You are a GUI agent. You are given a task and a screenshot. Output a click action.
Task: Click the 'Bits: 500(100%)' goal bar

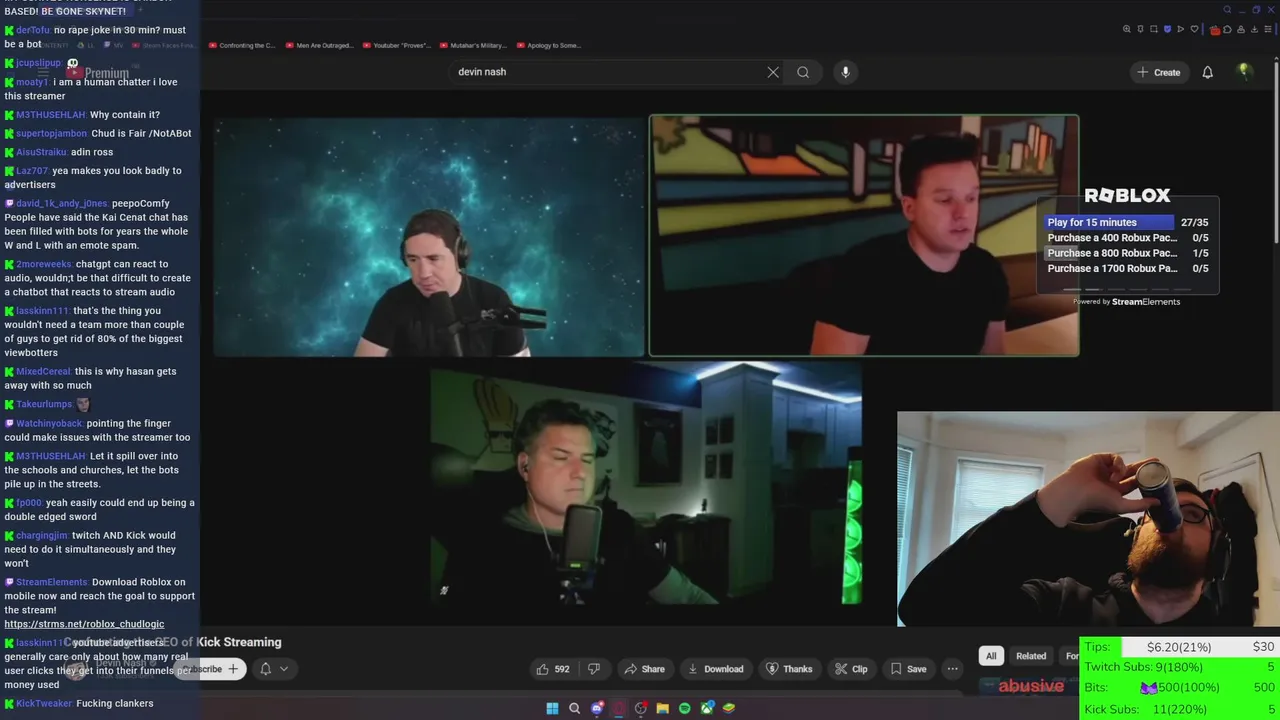click(1180, 688)
